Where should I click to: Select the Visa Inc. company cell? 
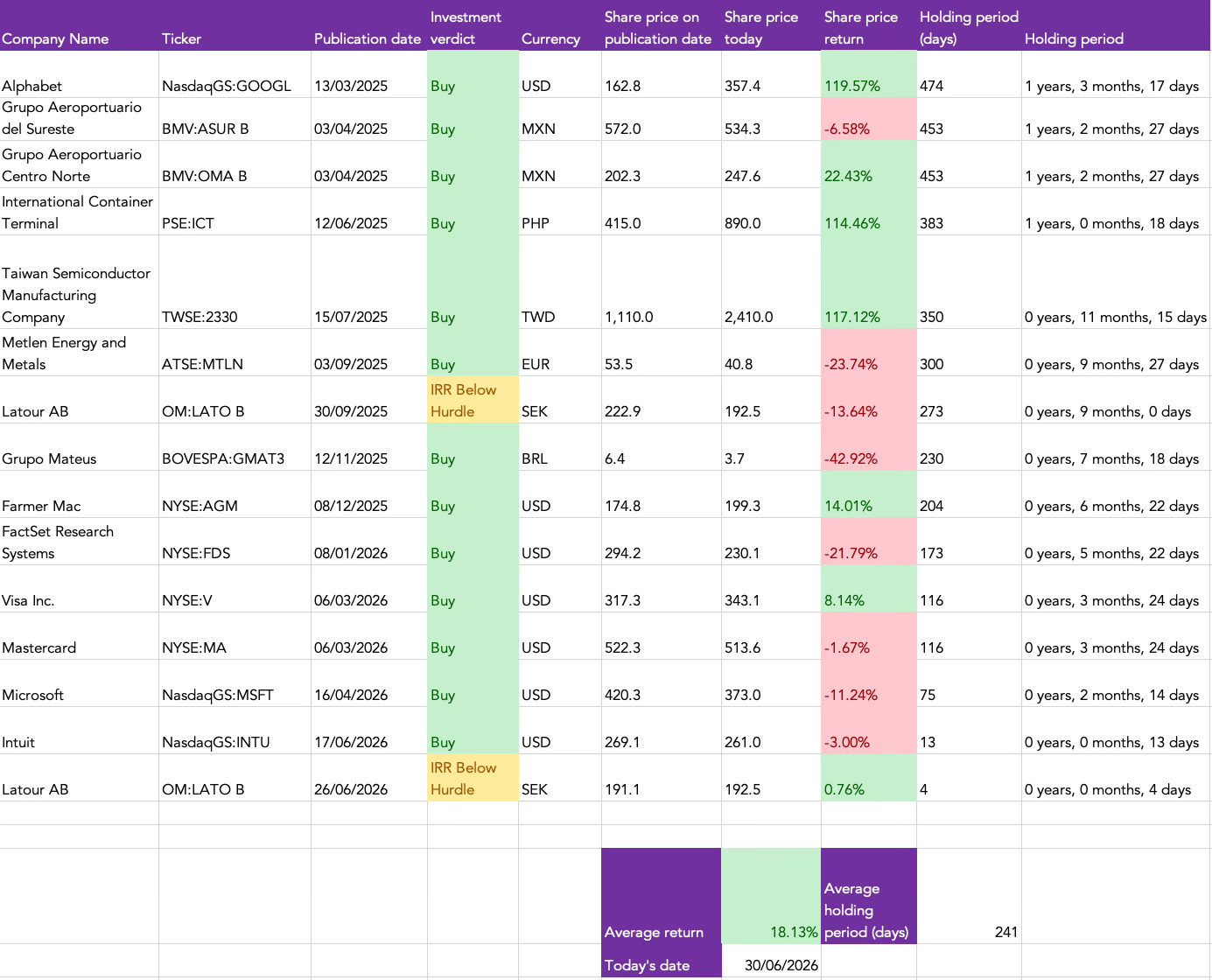(79, 589)
